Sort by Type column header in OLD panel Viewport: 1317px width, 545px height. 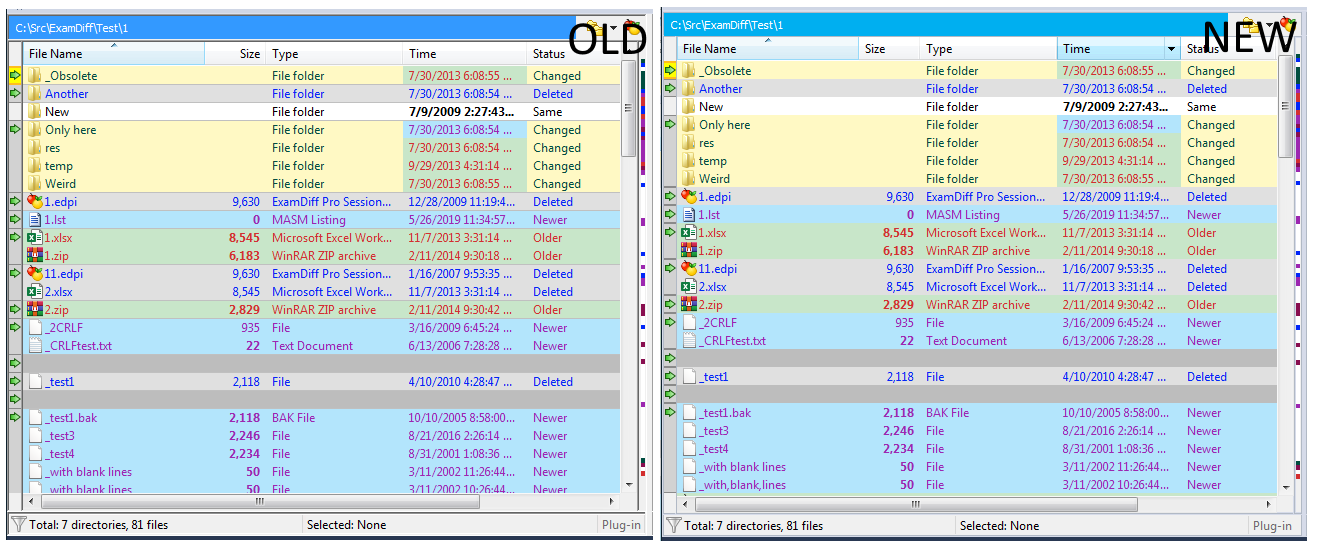(335, 54)
